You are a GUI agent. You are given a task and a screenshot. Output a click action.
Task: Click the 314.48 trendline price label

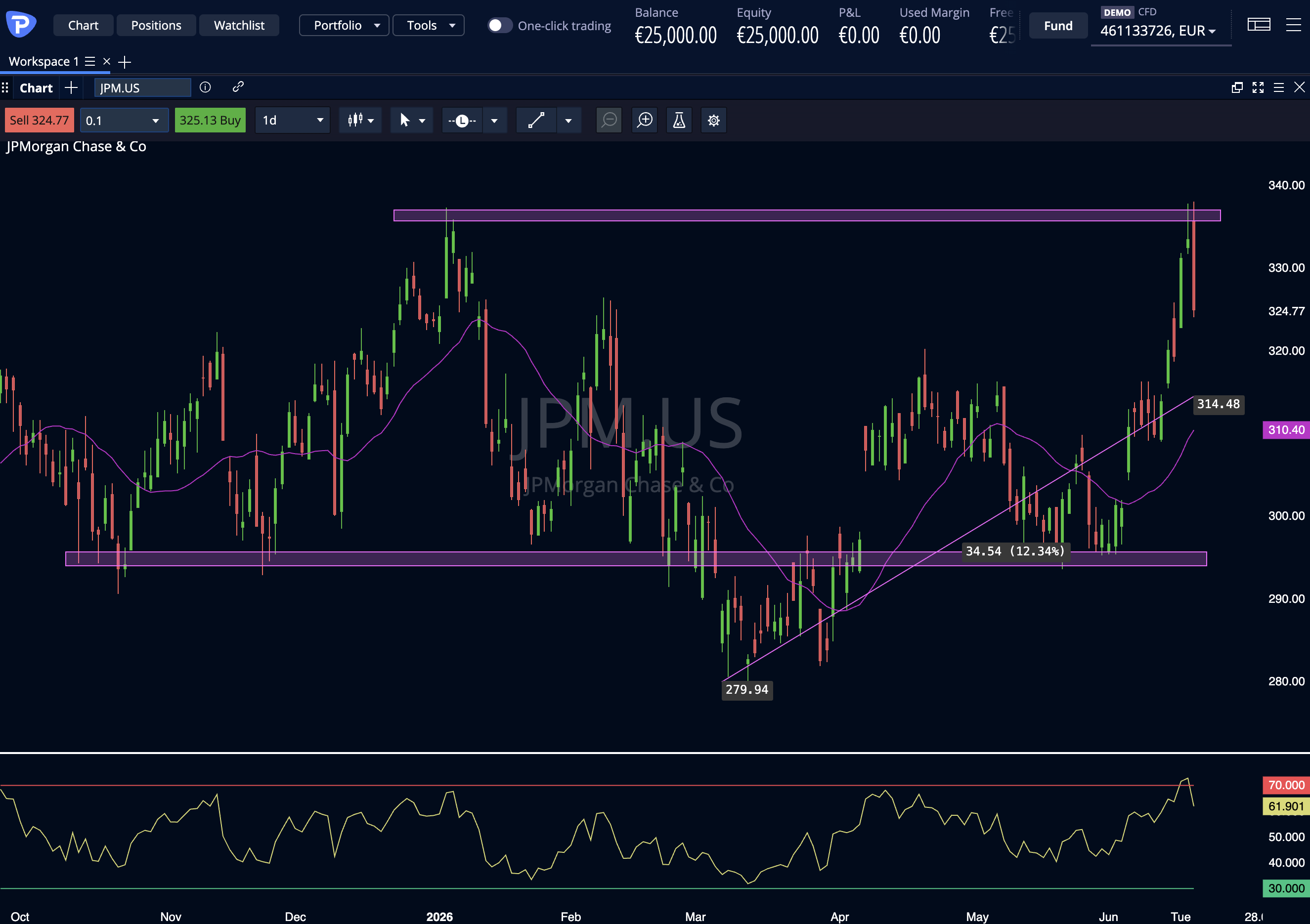tap(1219, 404)
